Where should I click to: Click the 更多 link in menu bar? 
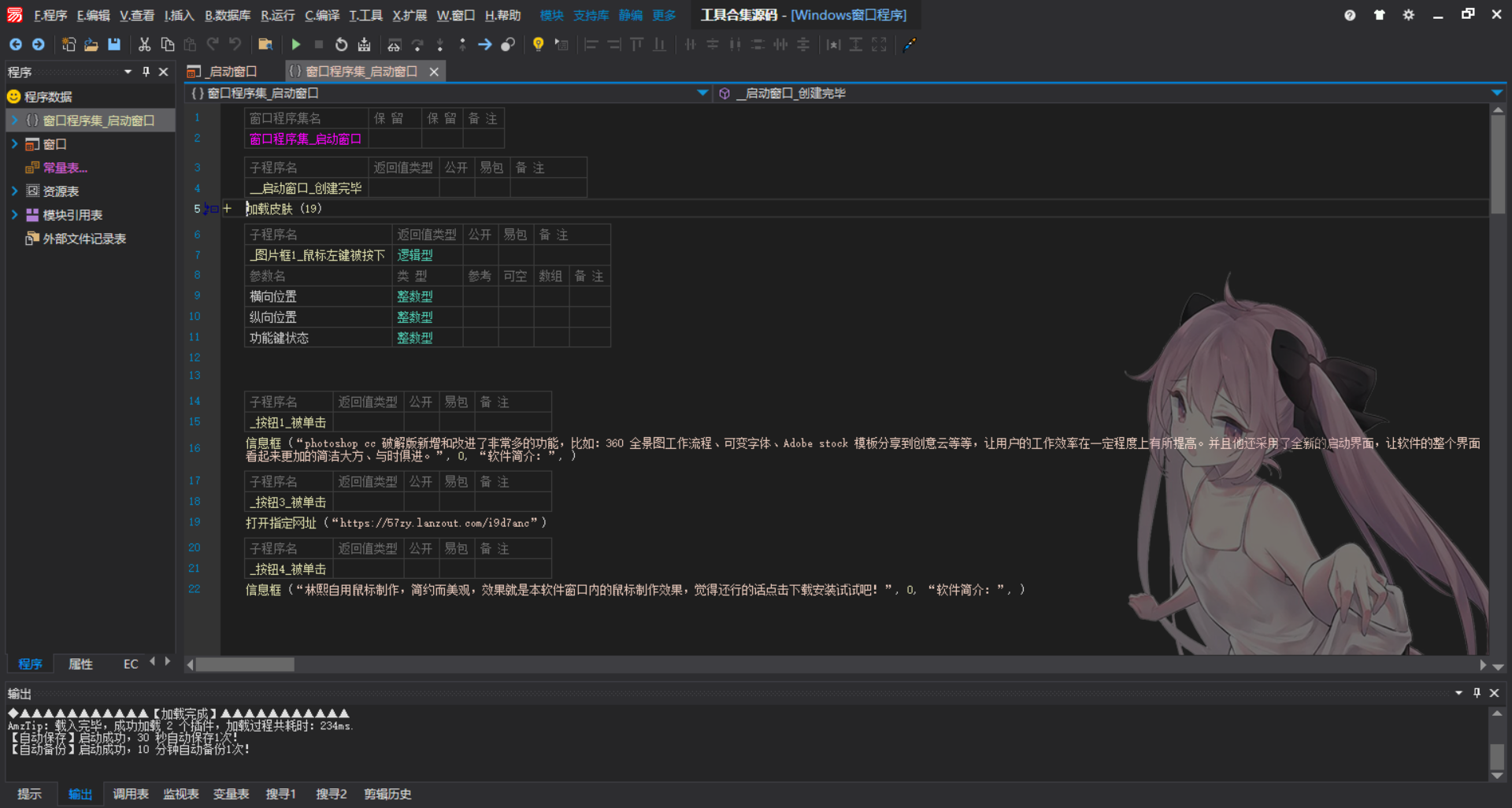[x=664, y=15]
